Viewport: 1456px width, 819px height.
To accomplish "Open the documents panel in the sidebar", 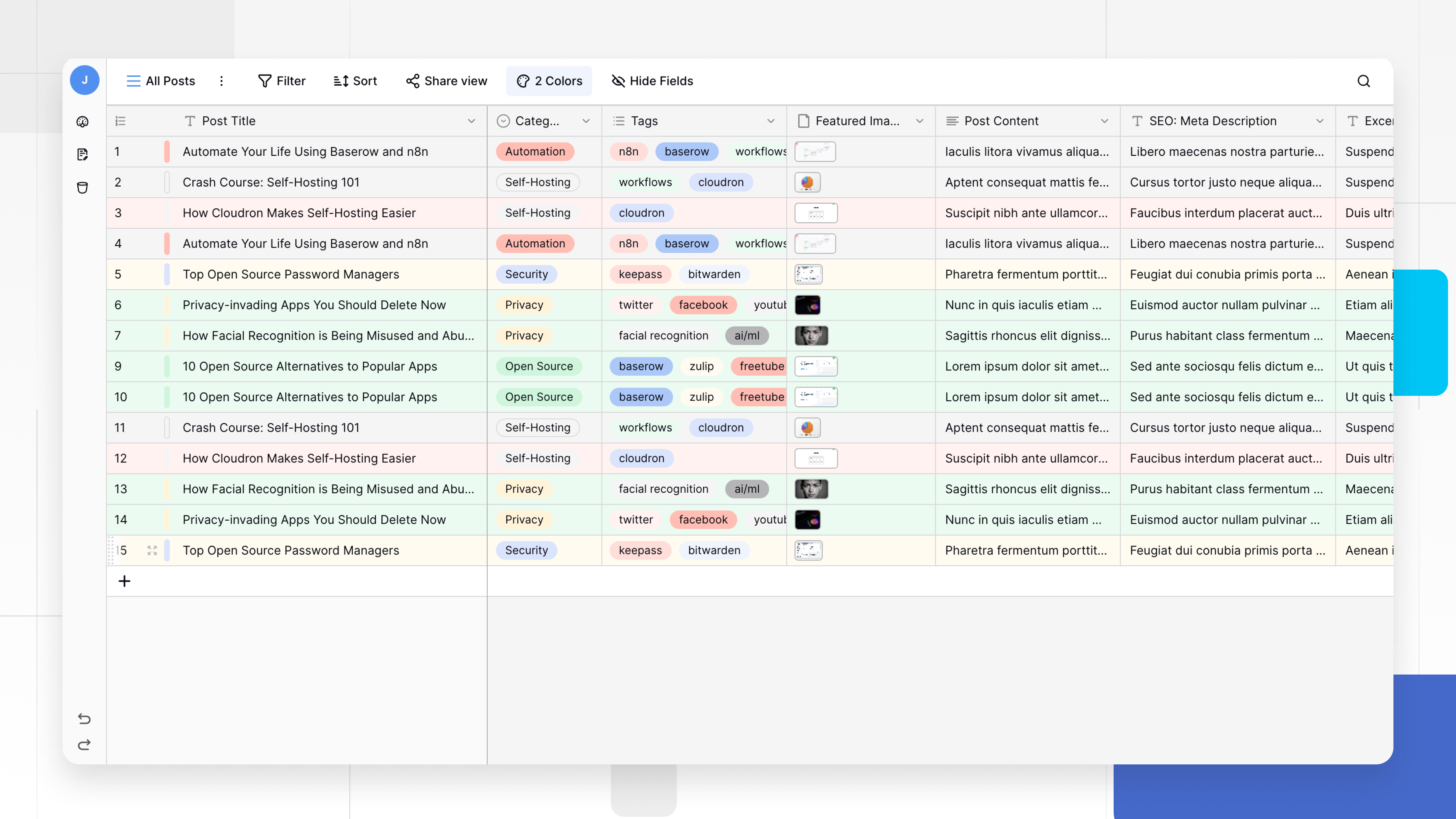I will (83, 154).
